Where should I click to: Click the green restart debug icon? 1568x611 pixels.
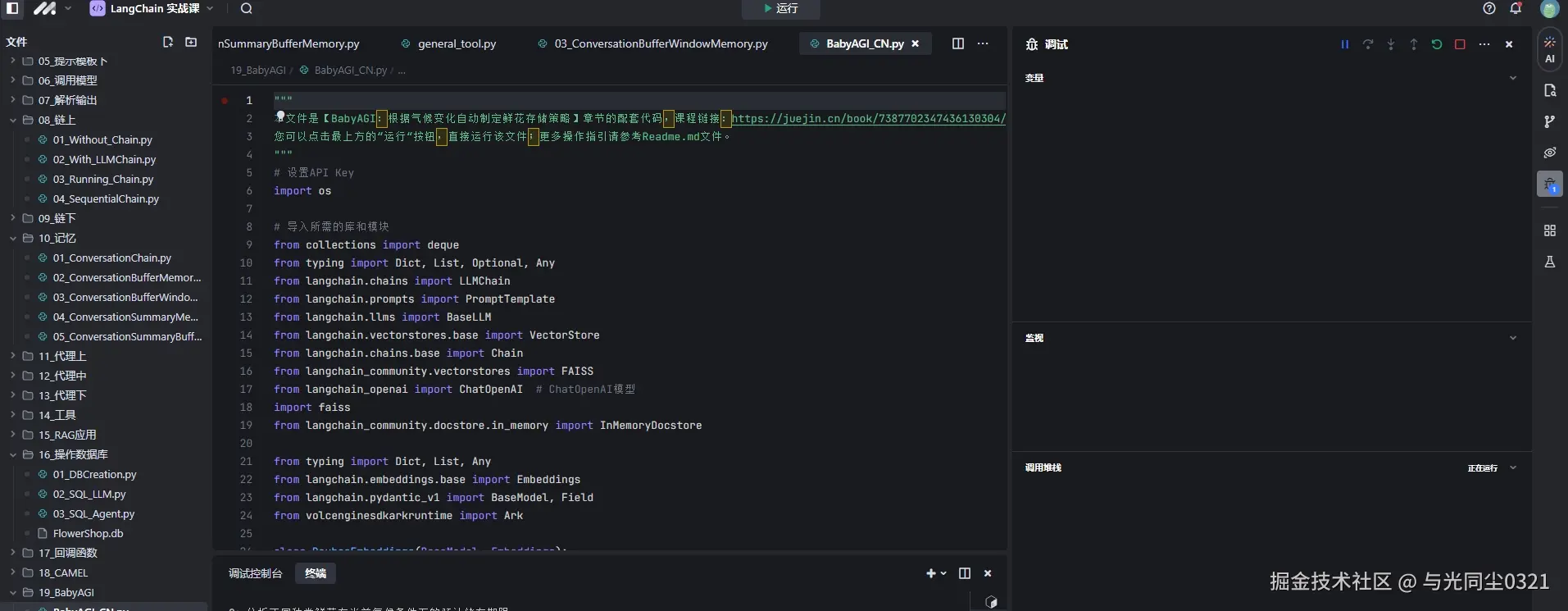(1437, 44)
